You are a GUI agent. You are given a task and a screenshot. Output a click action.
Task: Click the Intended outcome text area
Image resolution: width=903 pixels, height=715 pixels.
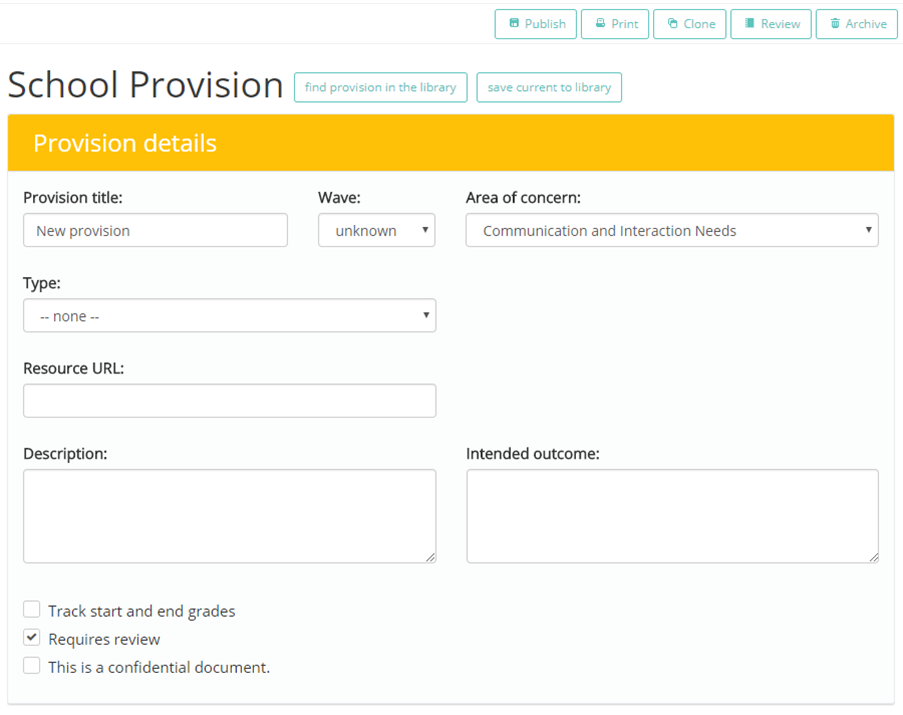pos(671,515)
